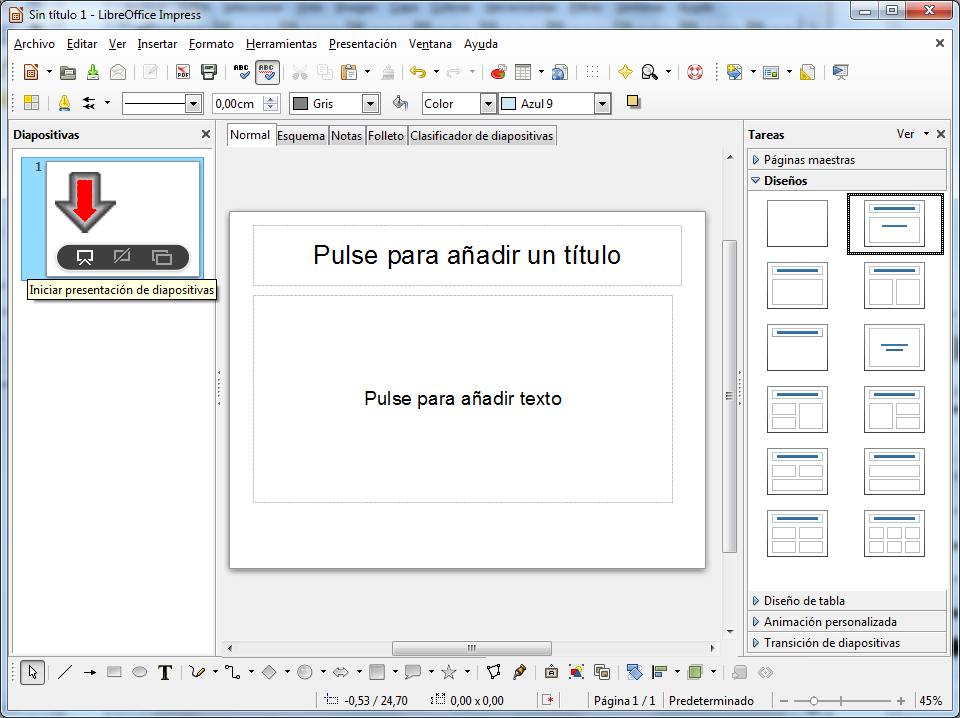Viewport: 960px width, 718px height.
Task: Select the Ellipse tool
Action: pyautogui.click(x=140, y=672)
